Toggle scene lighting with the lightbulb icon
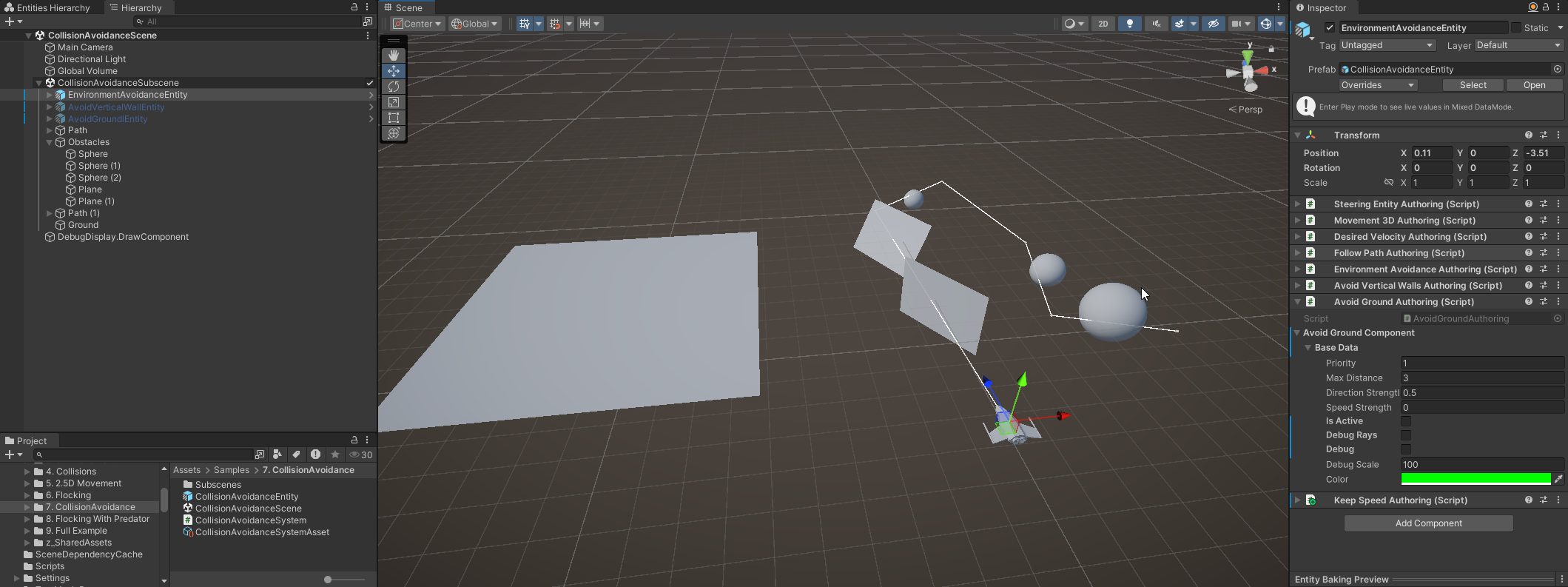 click(1129, 24)
